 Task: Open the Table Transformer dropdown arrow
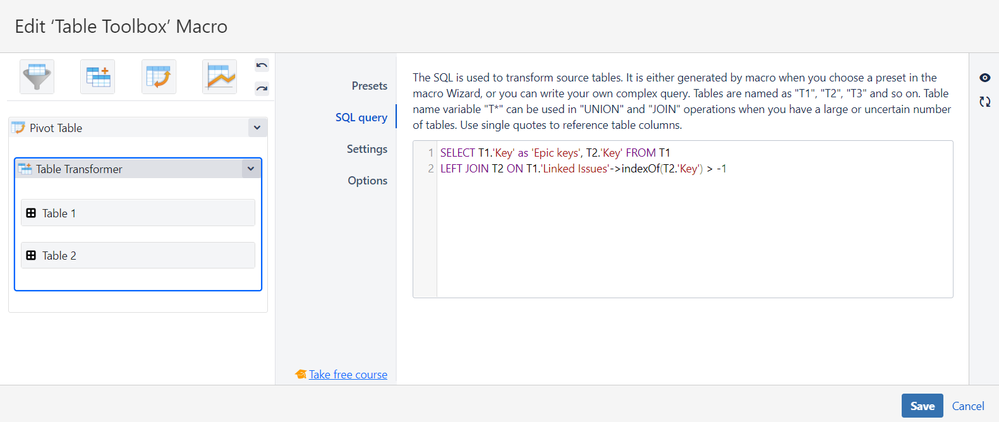(x=249, y=169)
